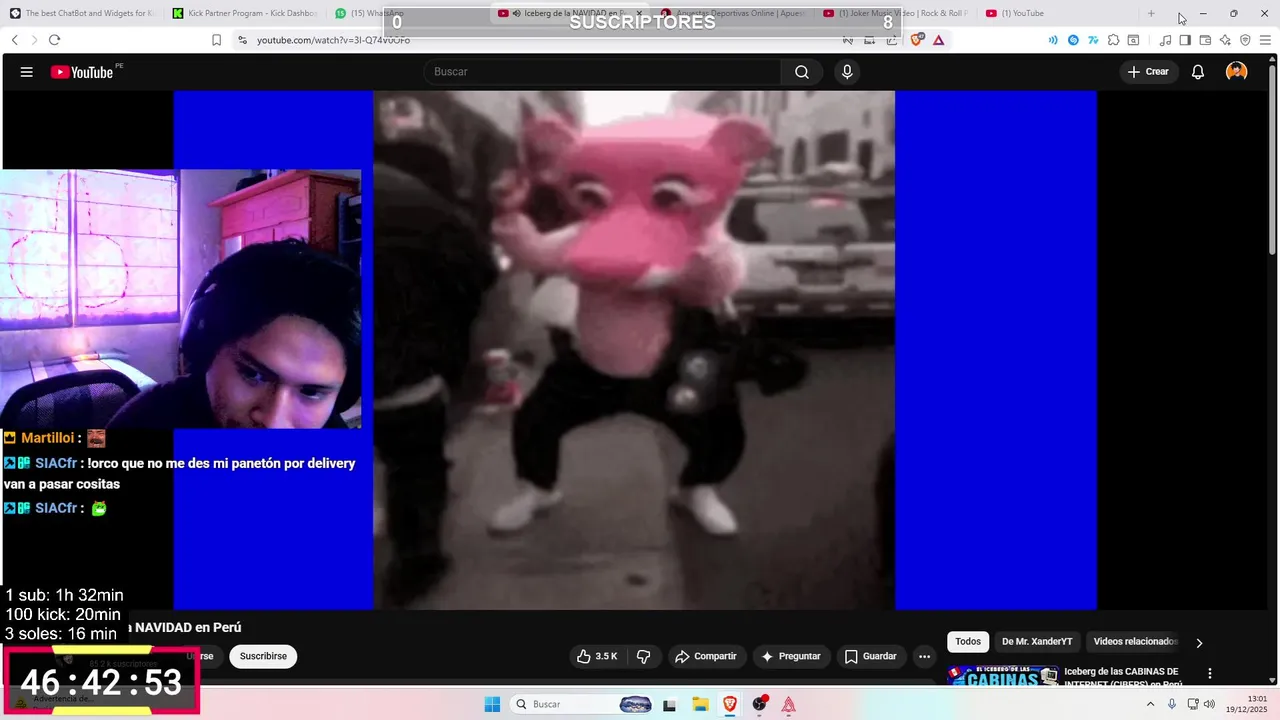Toggle the browser sidebar panel icon
This screenshot has height=720, width=1280.
click(1185, 40)
